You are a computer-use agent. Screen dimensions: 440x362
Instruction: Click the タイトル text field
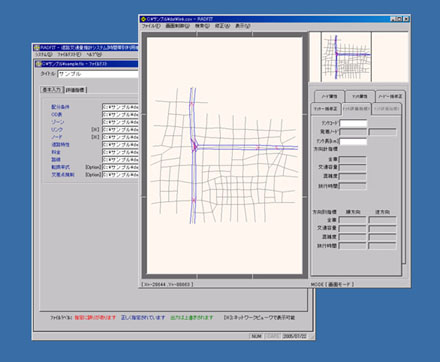(x=98, y=74)
